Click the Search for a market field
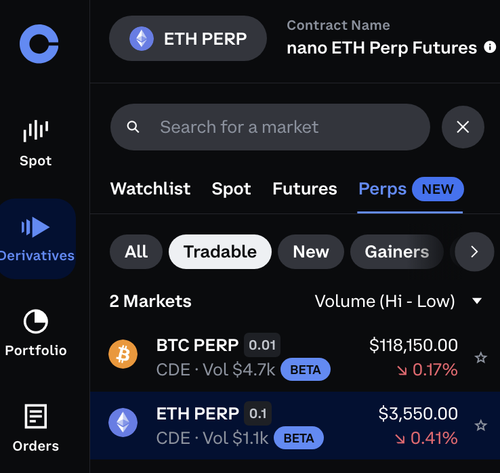The height and width of the screenshot is (473, 500). (x=270, y=127)
